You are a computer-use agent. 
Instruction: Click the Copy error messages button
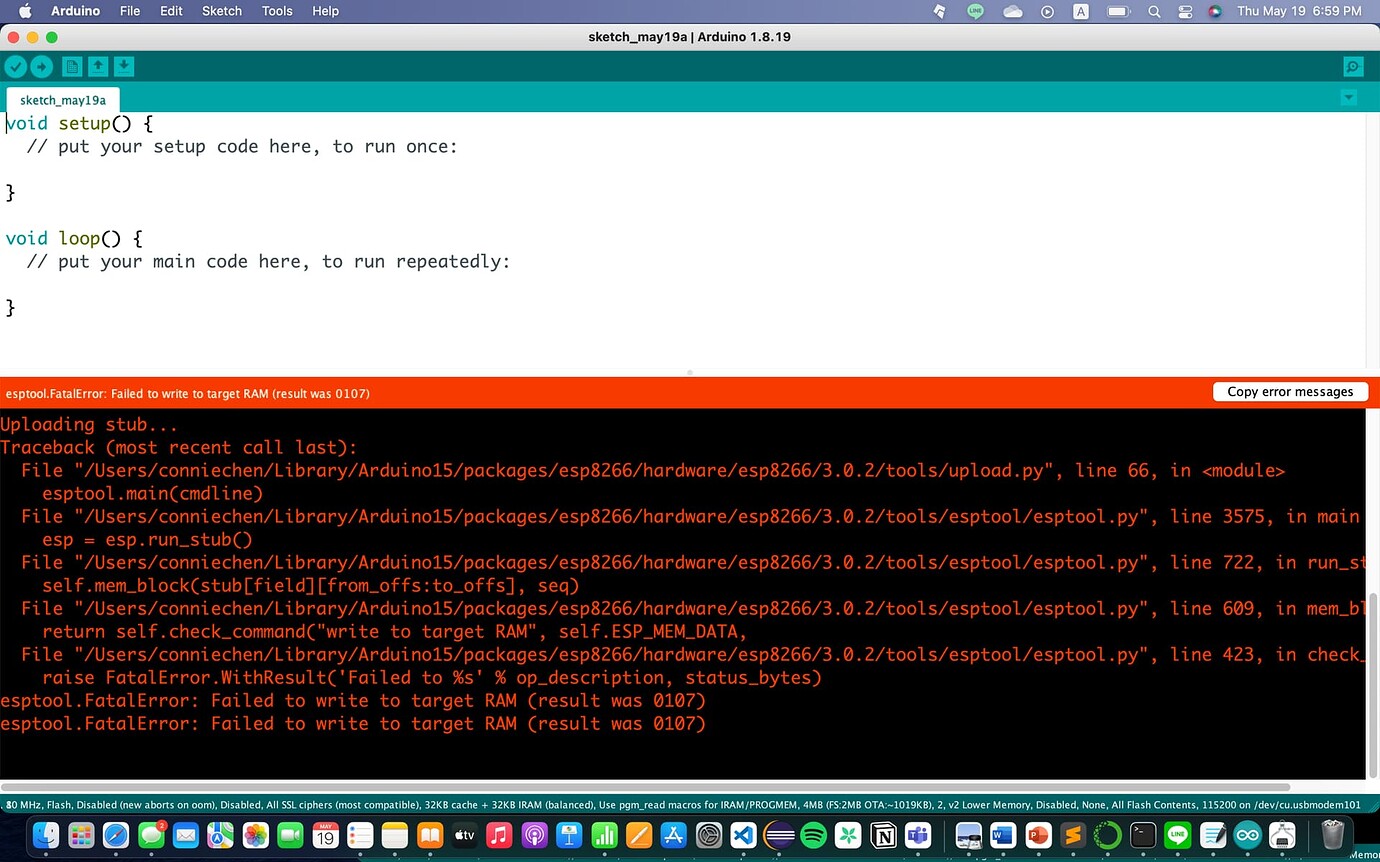(x=1290, y=391)
